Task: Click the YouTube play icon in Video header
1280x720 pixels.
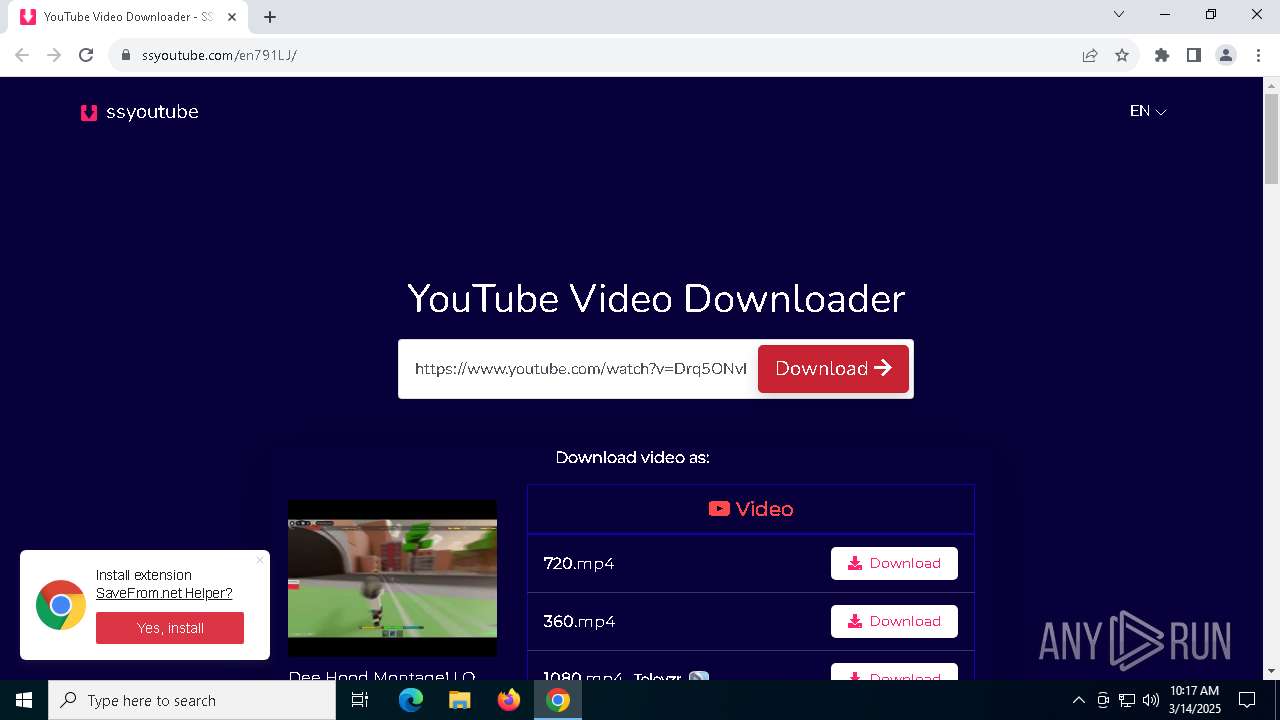Action: [x=719, y=509]
